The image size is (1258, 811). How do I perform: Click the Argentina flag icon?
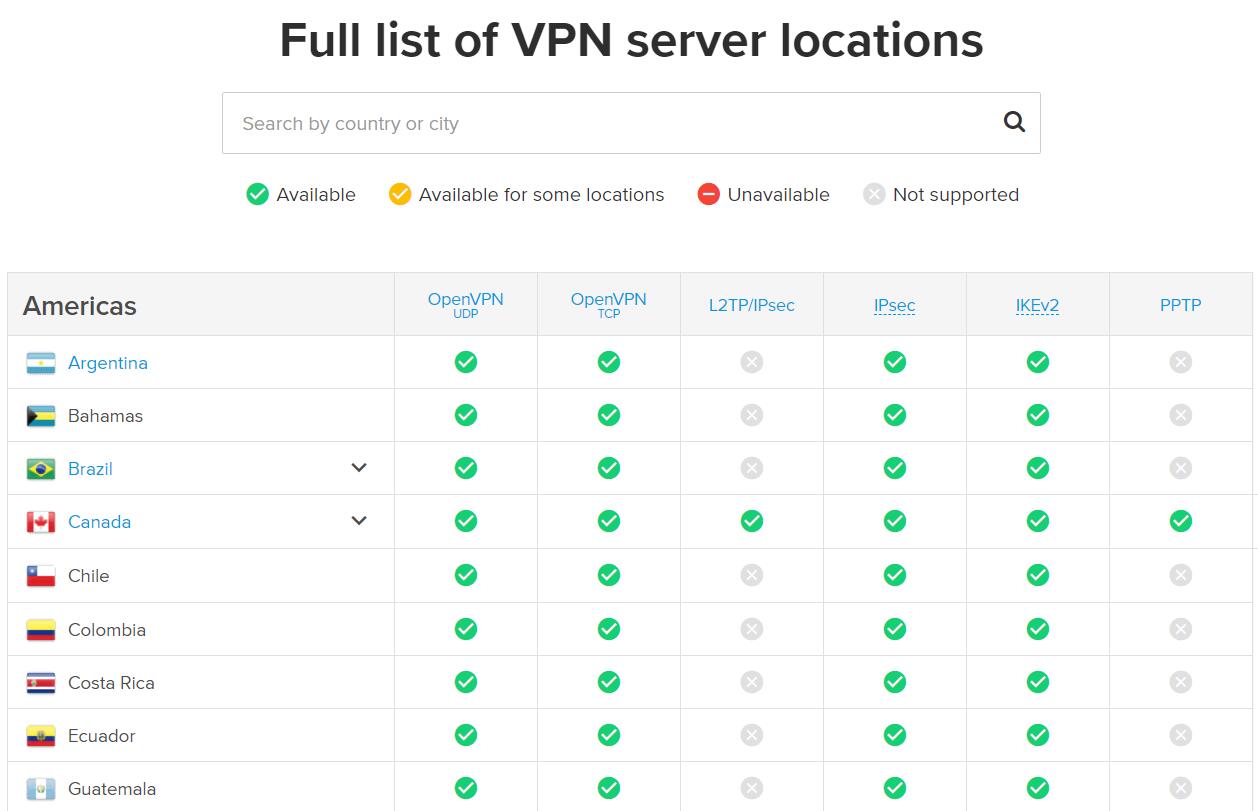(x=41, y=363)
